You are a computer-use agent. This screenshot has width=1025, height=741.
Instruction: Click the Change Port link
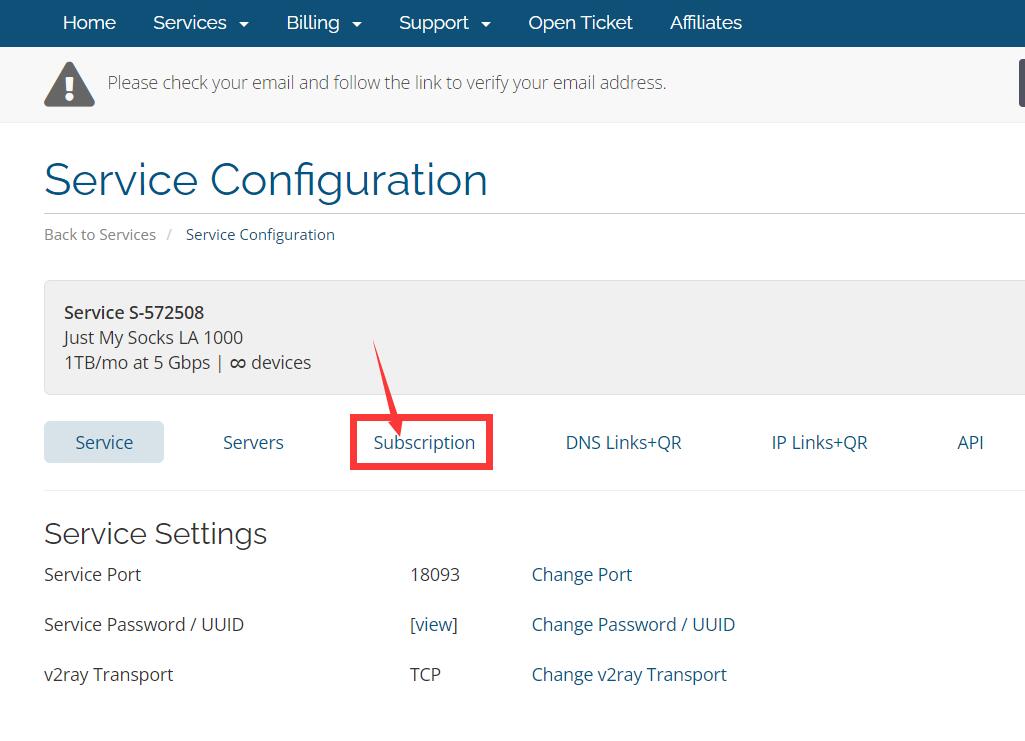coord(582,575)
